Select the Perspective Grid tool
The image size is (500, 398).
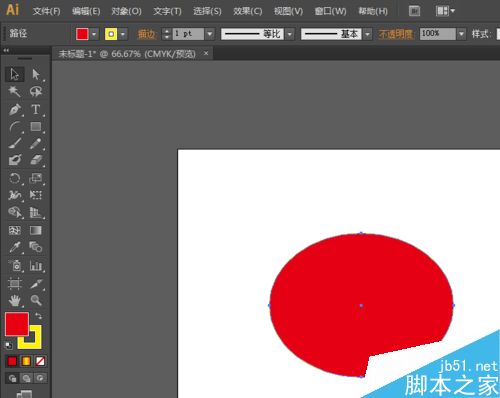coord(36,212)
